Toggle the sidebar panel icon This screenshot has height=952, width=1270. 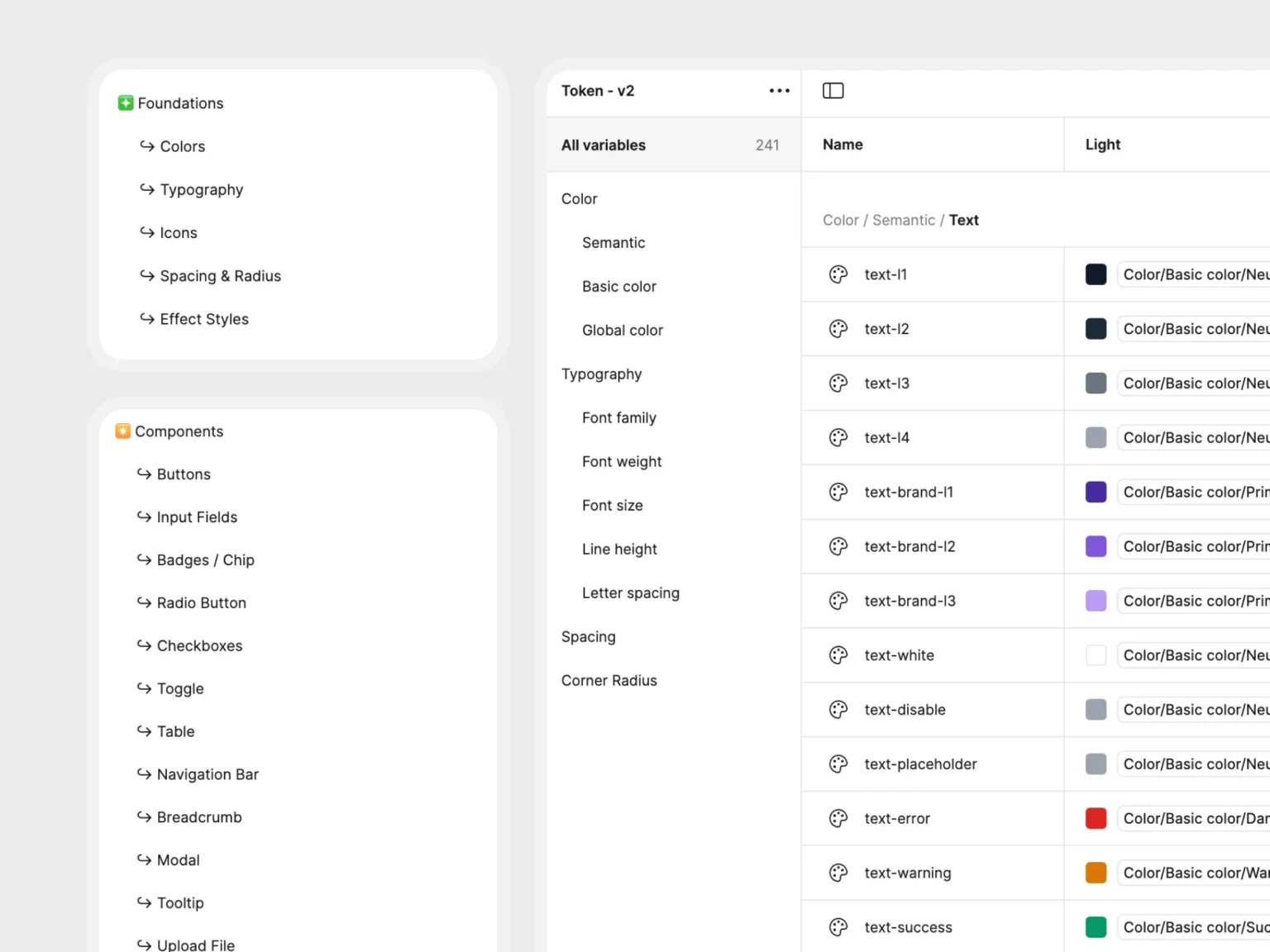point(833,91)
